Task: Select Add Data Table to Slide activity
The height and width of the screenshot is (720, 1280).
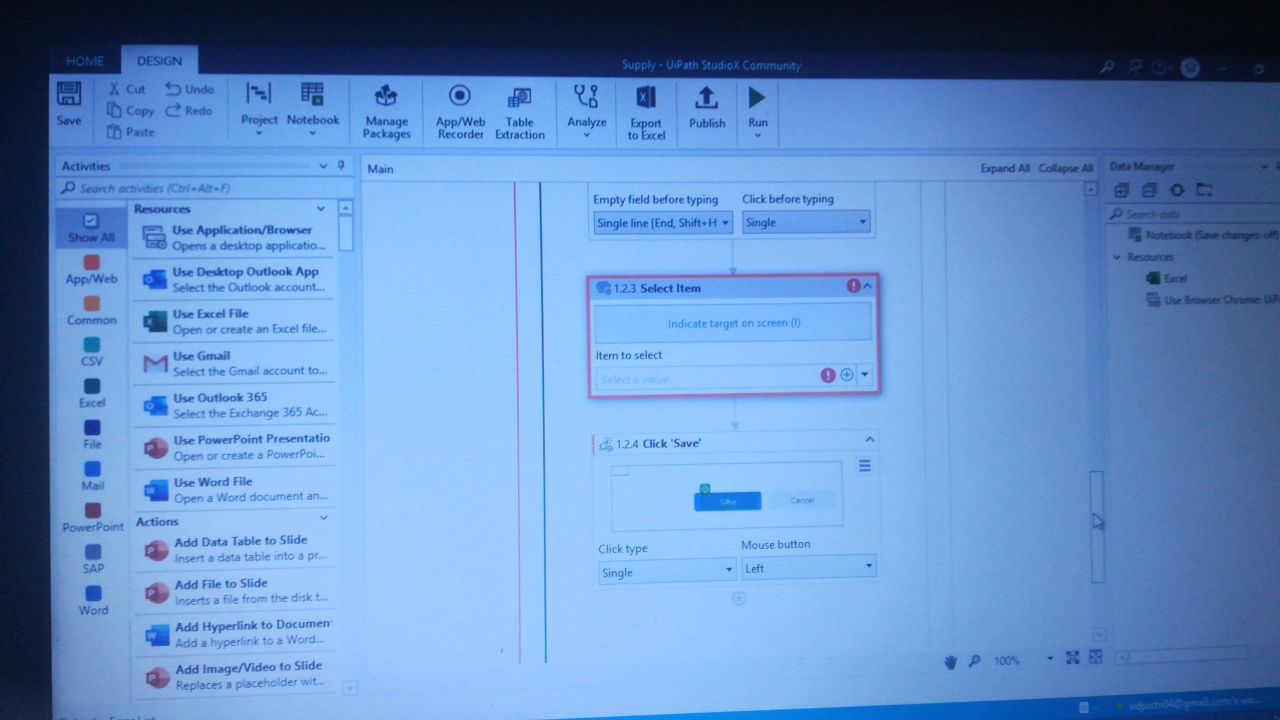Action: coord(234,549)
